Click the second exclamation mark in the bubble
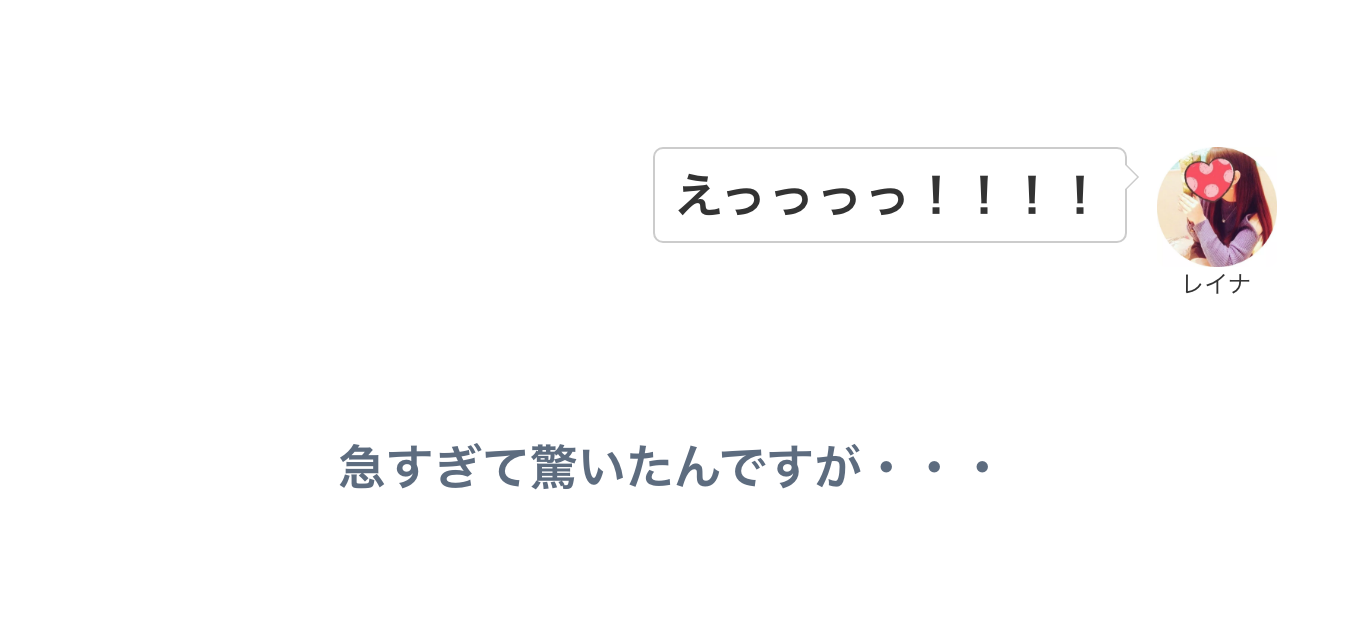The width and height of the screenshot is (1365, 642). click(x=984, y=195)
